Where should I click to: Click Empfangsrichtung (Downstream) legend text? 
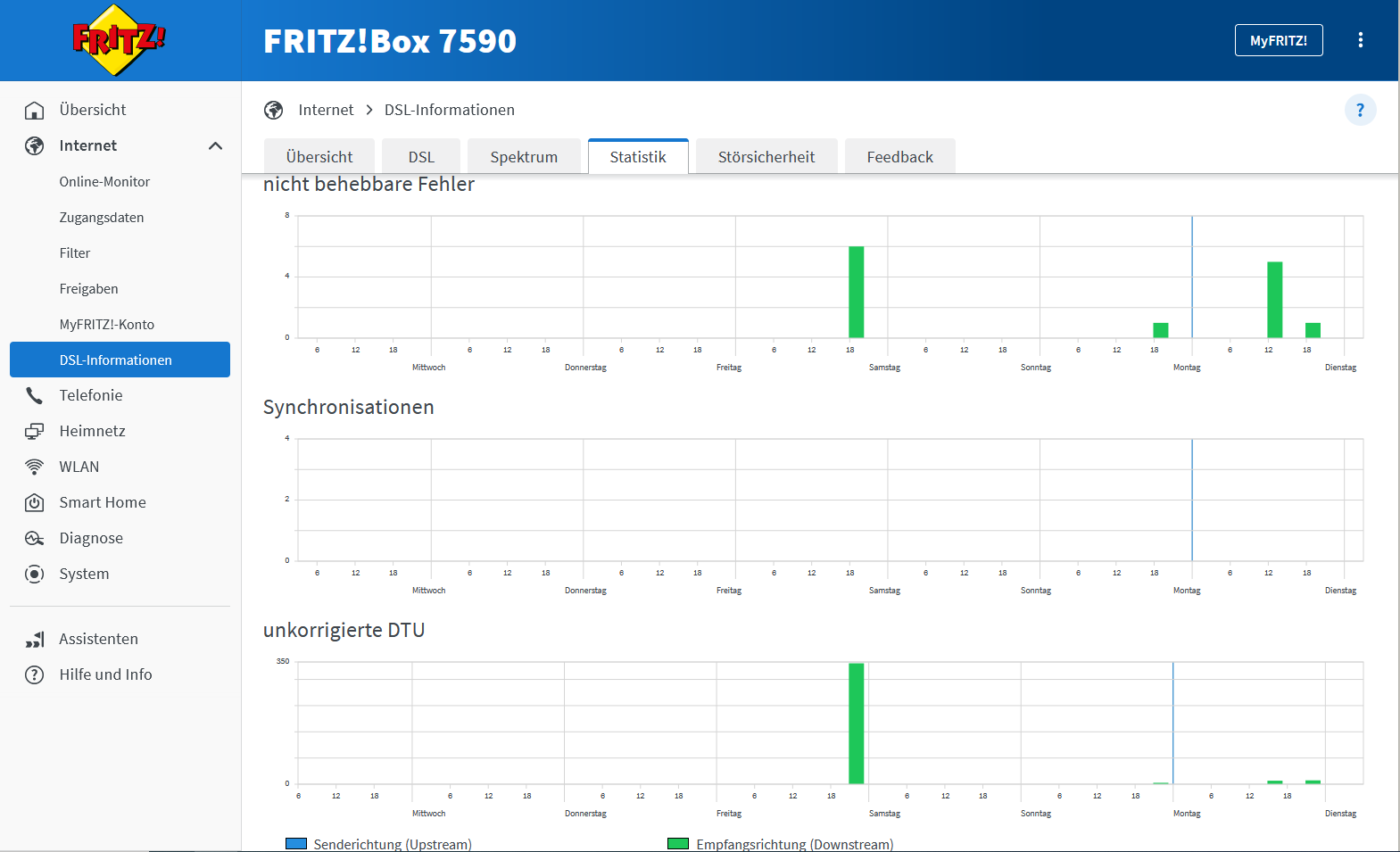795,844
